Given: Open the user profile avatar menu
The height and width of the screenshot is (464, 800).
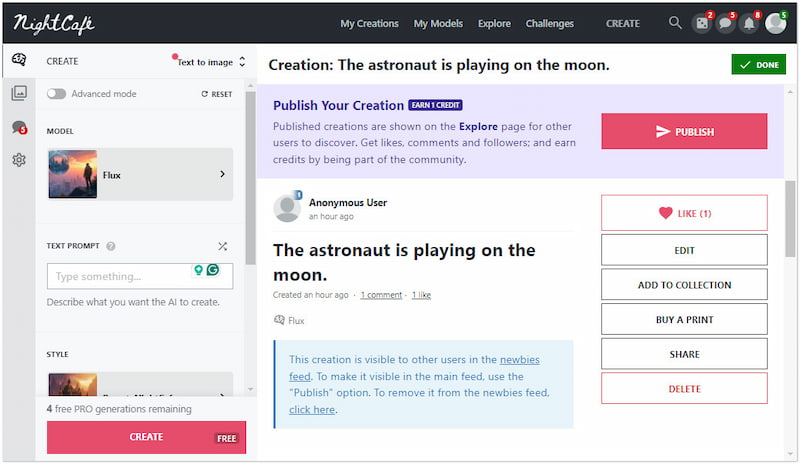Looking at the screenshot, I should pos(775,23).
